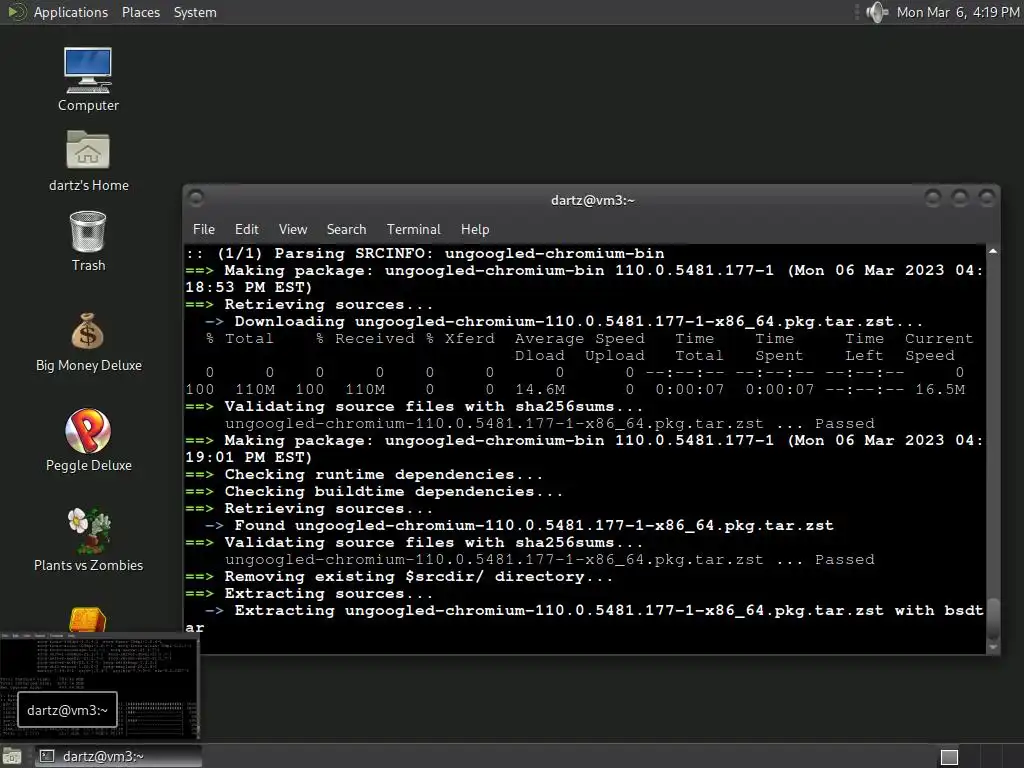Click the "Found ungoogled-chromium" terminal line
1024x768 pixels.
click(x=519, y=525)
